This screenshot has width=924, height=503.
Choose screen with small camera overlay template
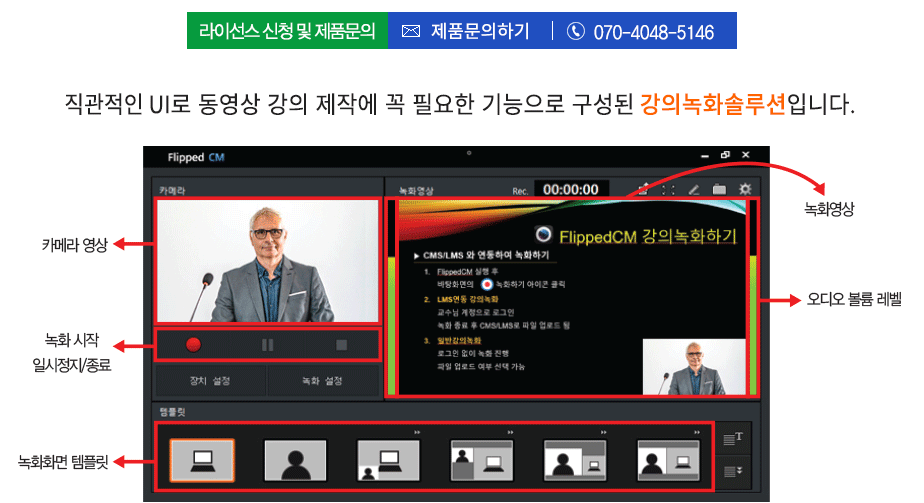(388, 460)
